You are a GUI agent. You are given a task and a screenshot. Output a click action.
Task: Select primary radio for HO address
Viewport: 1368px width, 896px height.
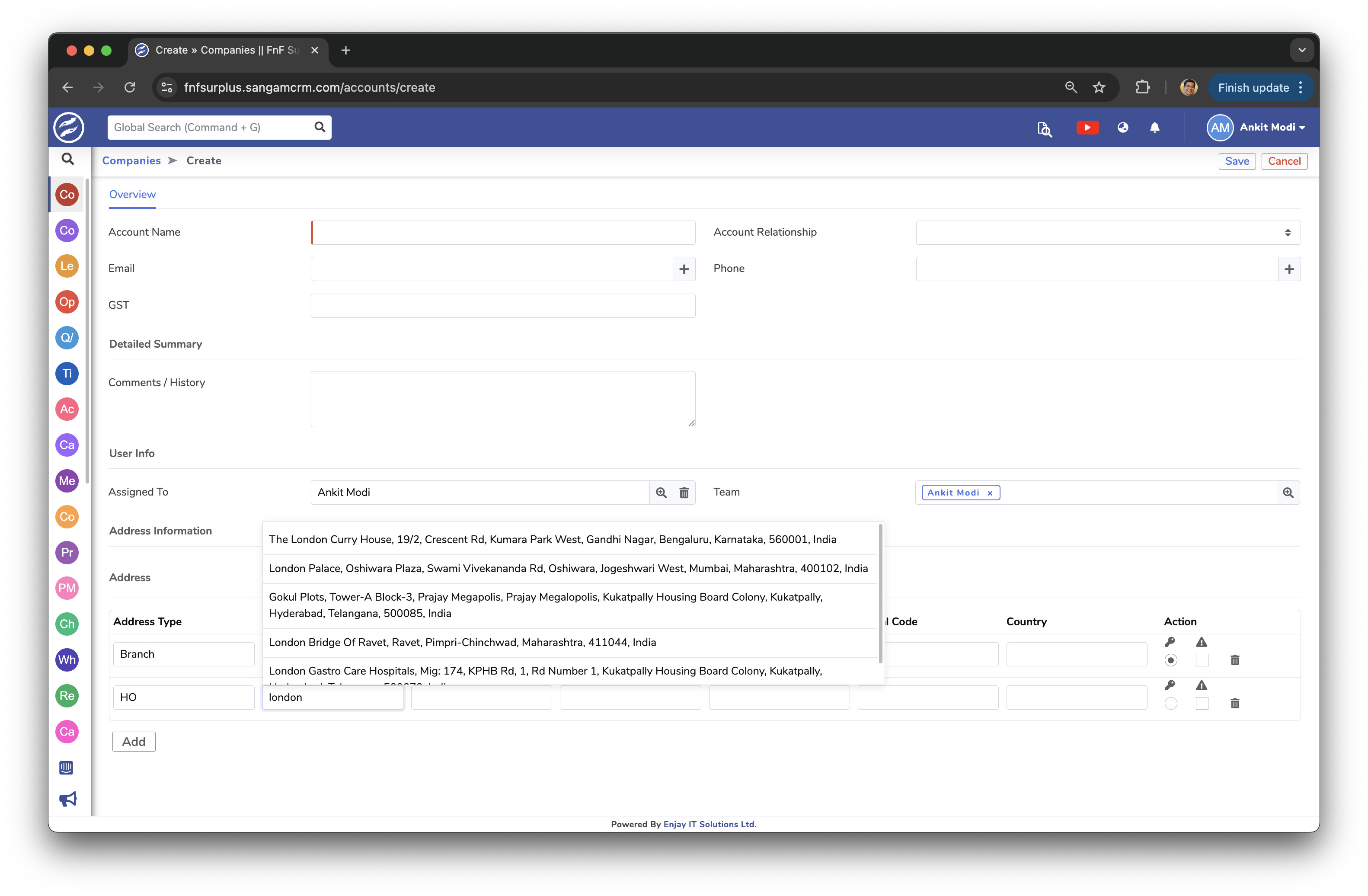click(1170, 704)
